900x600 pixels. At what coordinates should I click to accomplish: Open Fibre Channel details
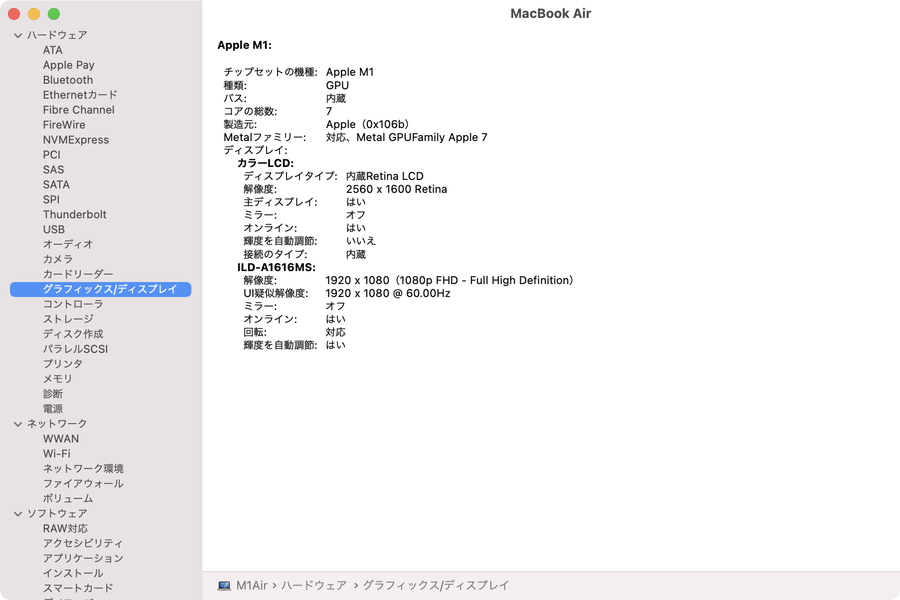(79, 110)
